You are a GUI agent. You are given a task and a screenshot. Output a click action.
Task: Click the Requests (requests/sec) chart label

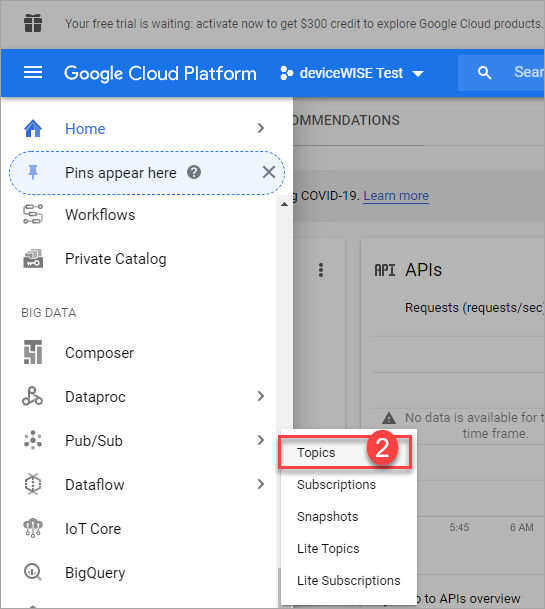(474, 308)
